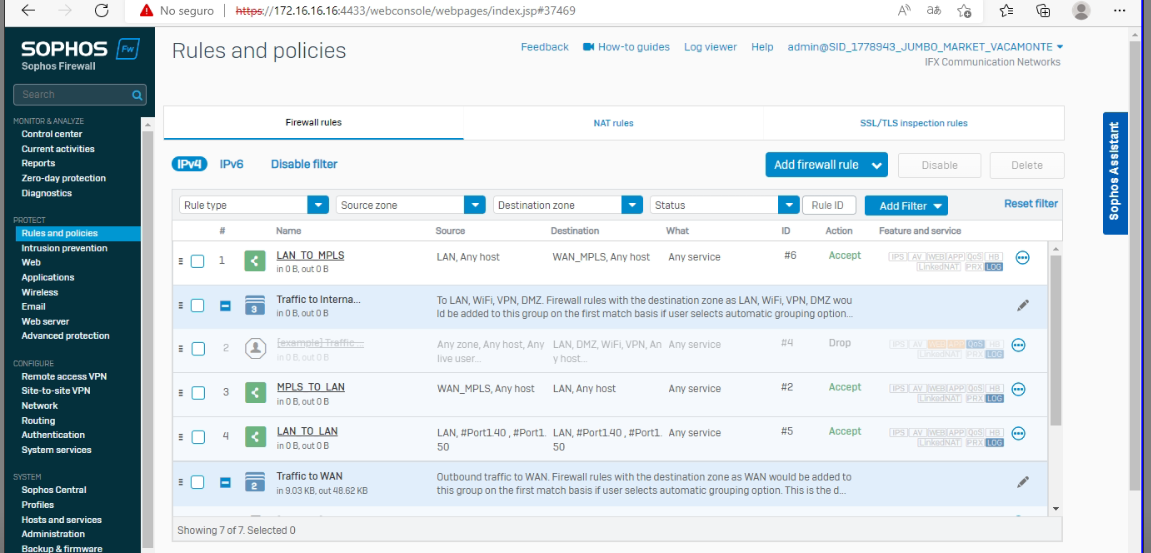The height and width of the screenshot is (553, 1151).
Task: Open more options for LAN_TO_LAN rule
Action: 1018,433
